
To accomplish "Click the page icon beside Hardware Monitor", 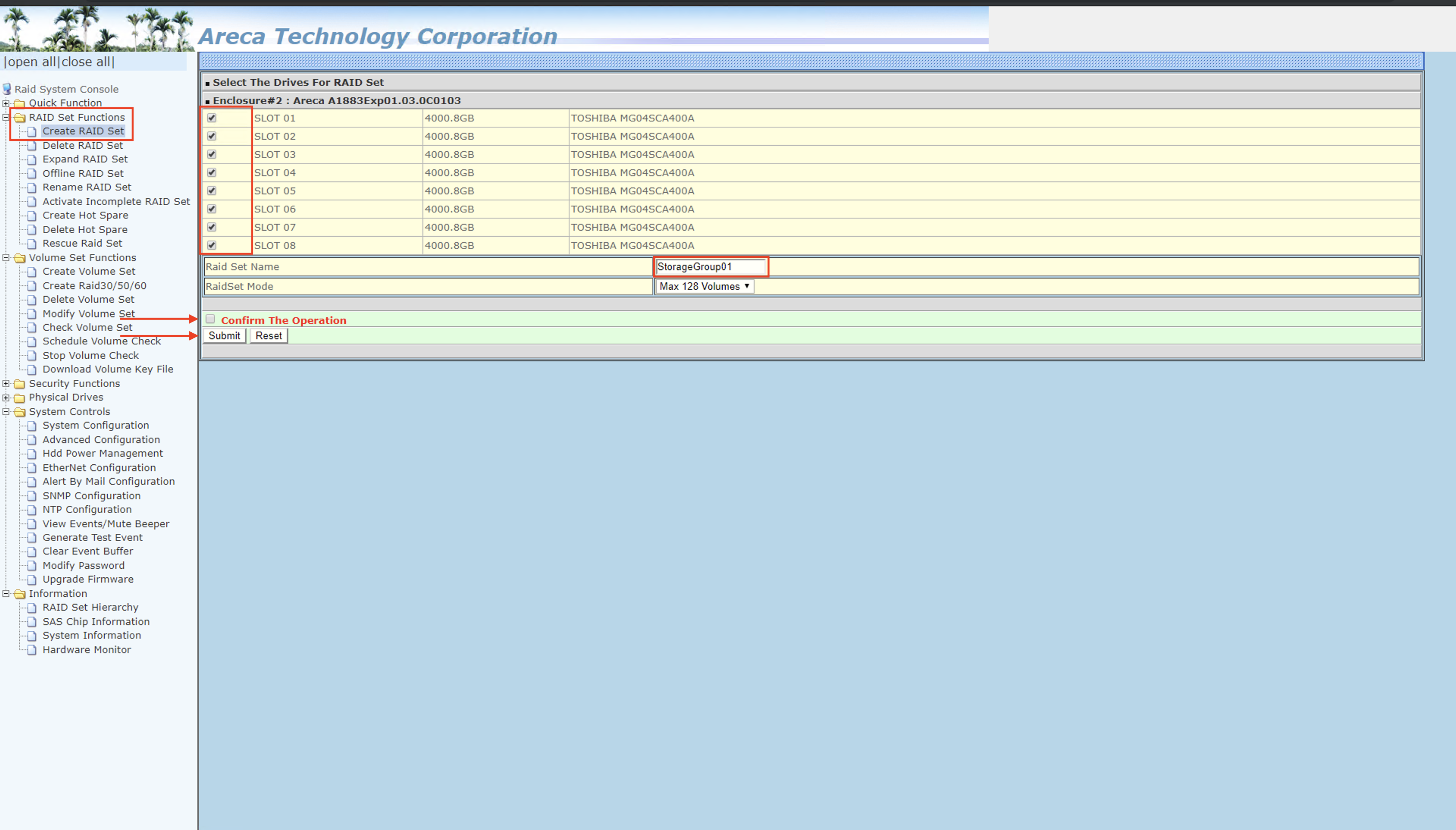I will point(32,650).
